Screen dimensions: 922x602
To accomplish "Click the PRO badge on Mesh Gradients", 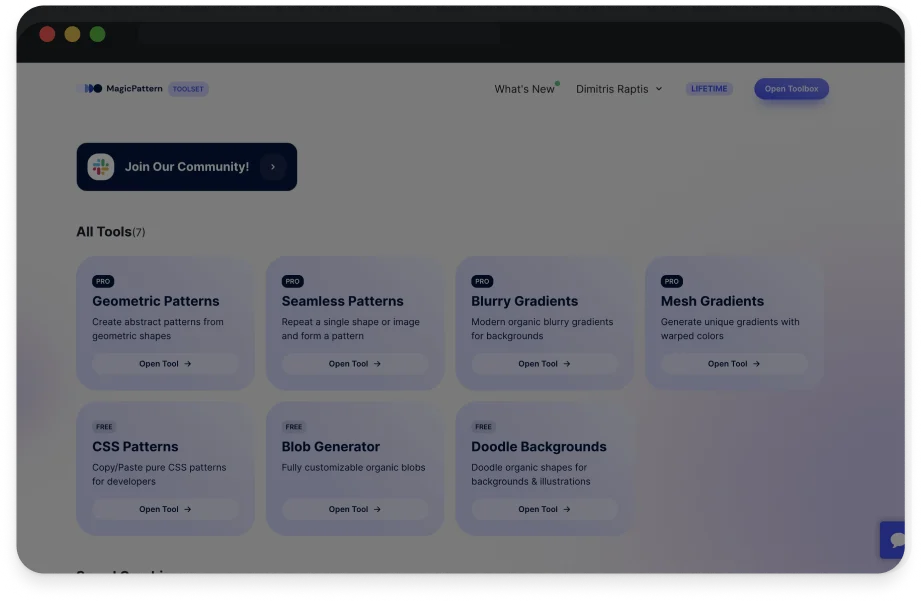I will point(672,282).
